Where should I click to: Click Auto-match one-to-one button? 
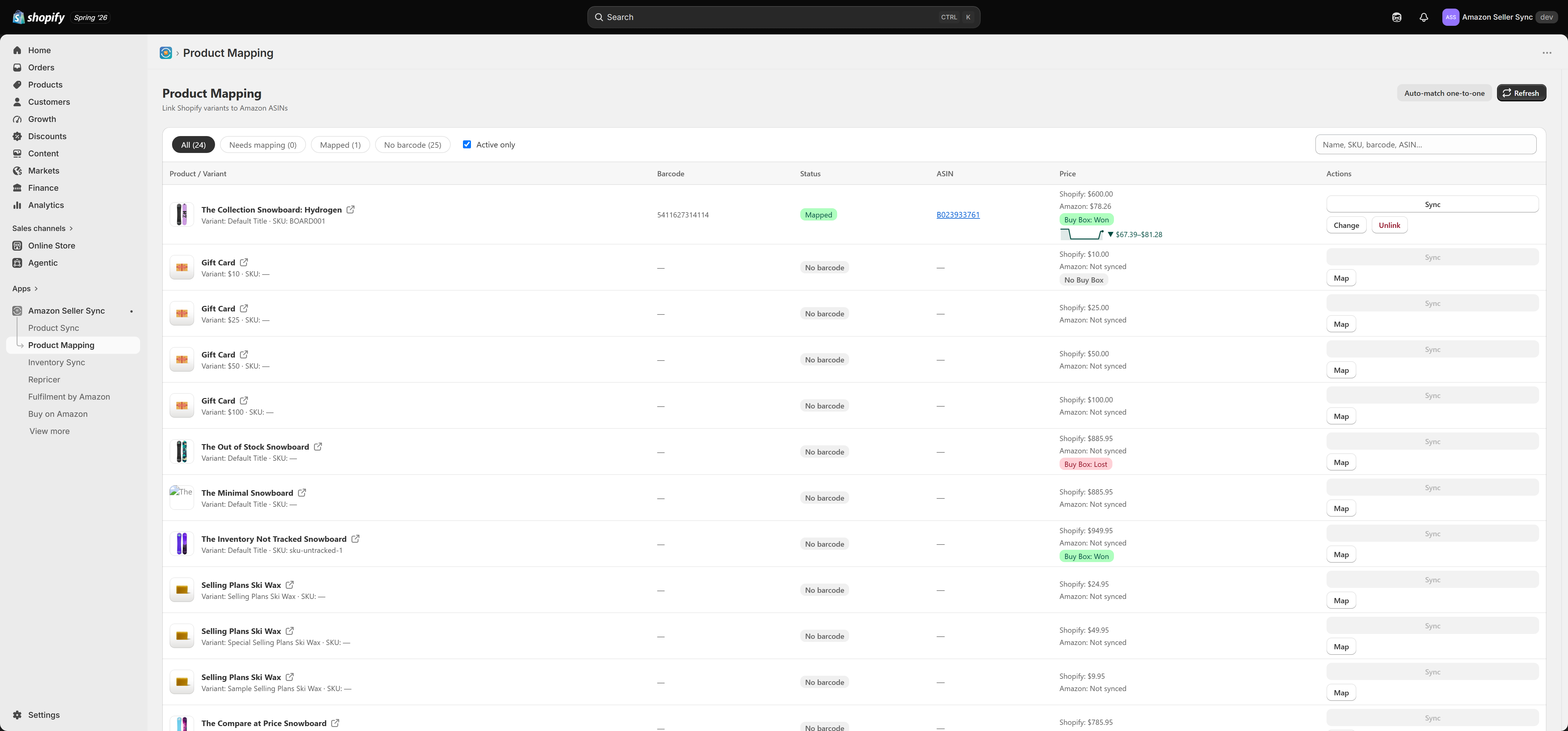click(x=1444, y=93)
